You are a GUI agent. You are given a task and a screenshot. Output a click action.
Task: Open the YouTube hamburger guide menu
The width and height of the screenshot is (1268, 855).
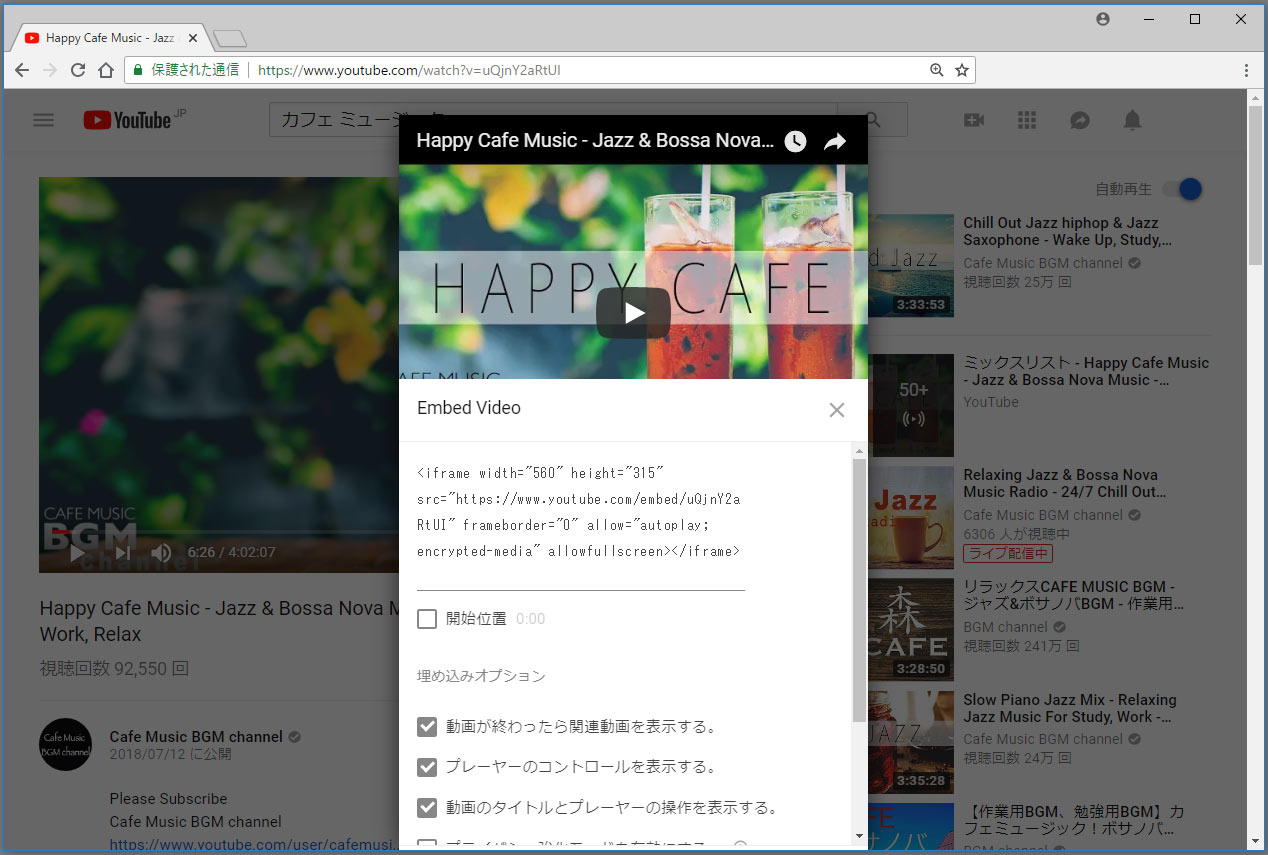coord(43,120)
